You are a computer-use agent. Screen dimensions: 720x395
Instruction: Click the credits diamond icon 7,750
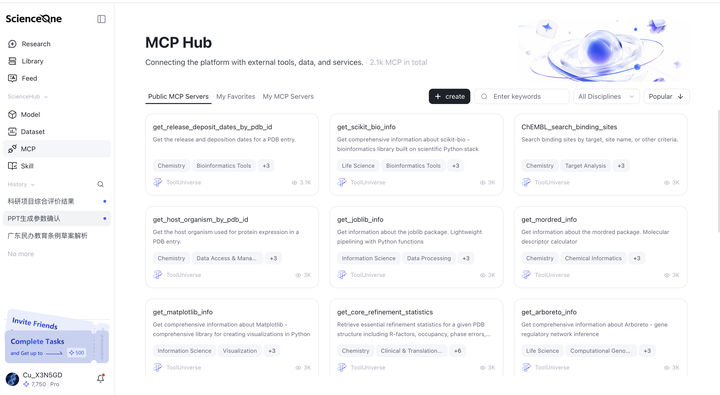[26, 384]
